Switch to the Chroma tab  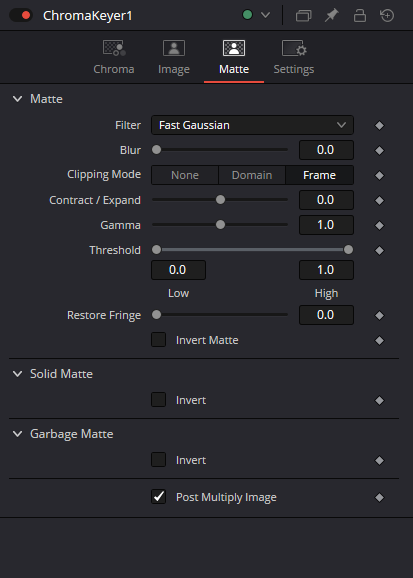[114, 58]
